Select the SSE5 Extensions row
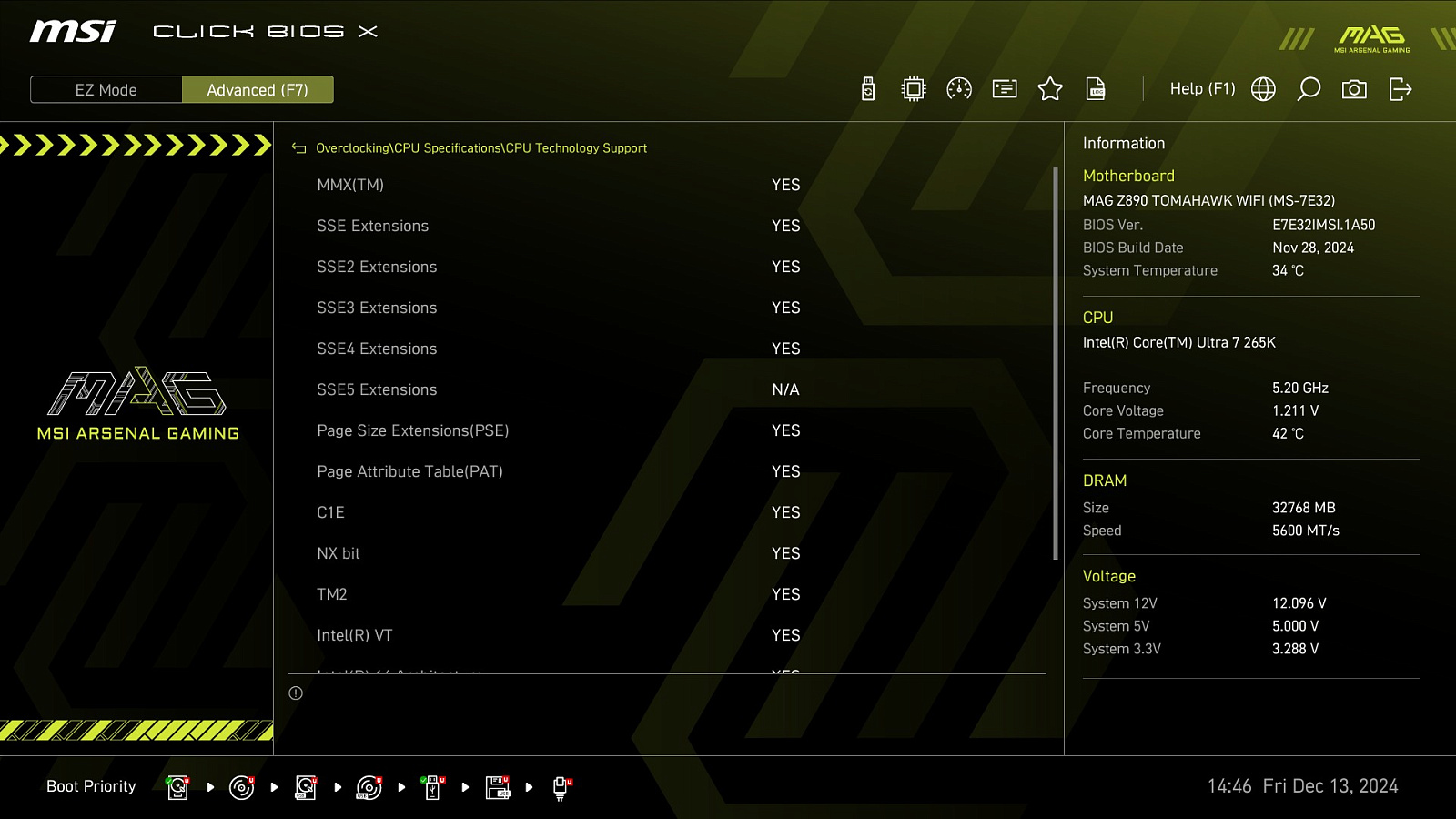This screenshot has width=1456, height=819. point(668,389)
